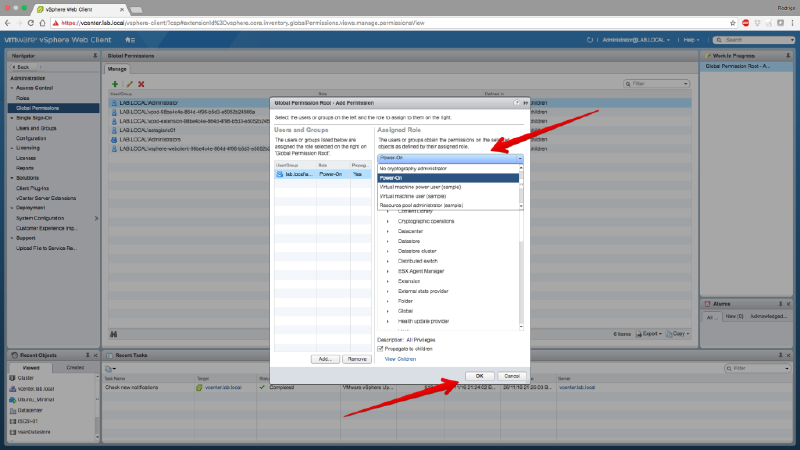Click the Cluster icon in Recent Objects
Image resolution: width=800 pixels, height=450 pixels.
point(14,379)
